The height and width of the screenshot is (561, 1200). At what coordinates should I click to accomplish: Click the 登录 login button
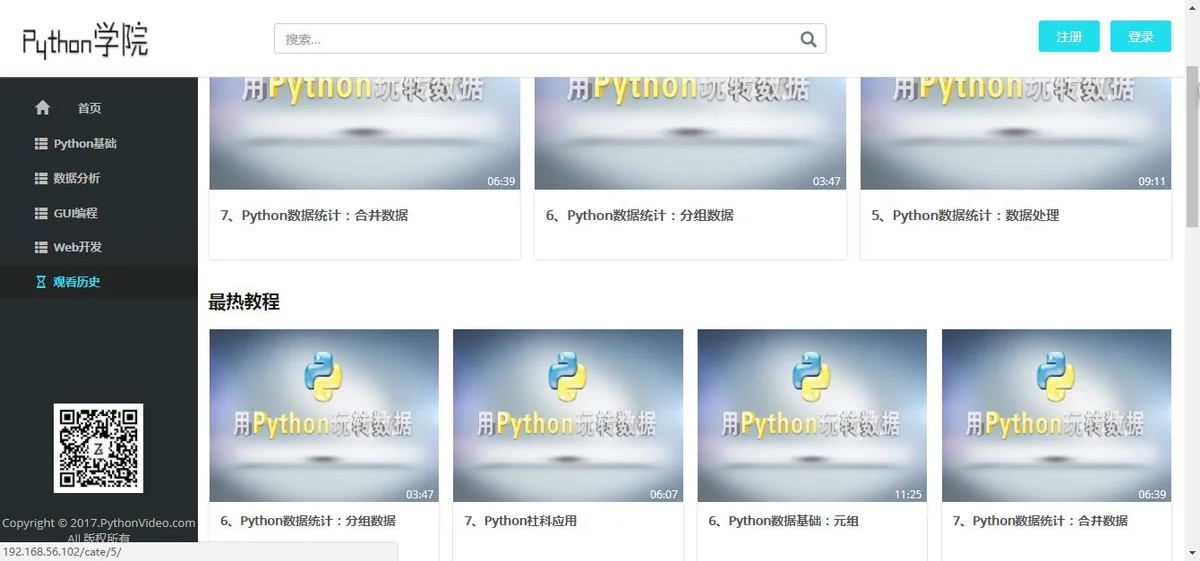1141,36
